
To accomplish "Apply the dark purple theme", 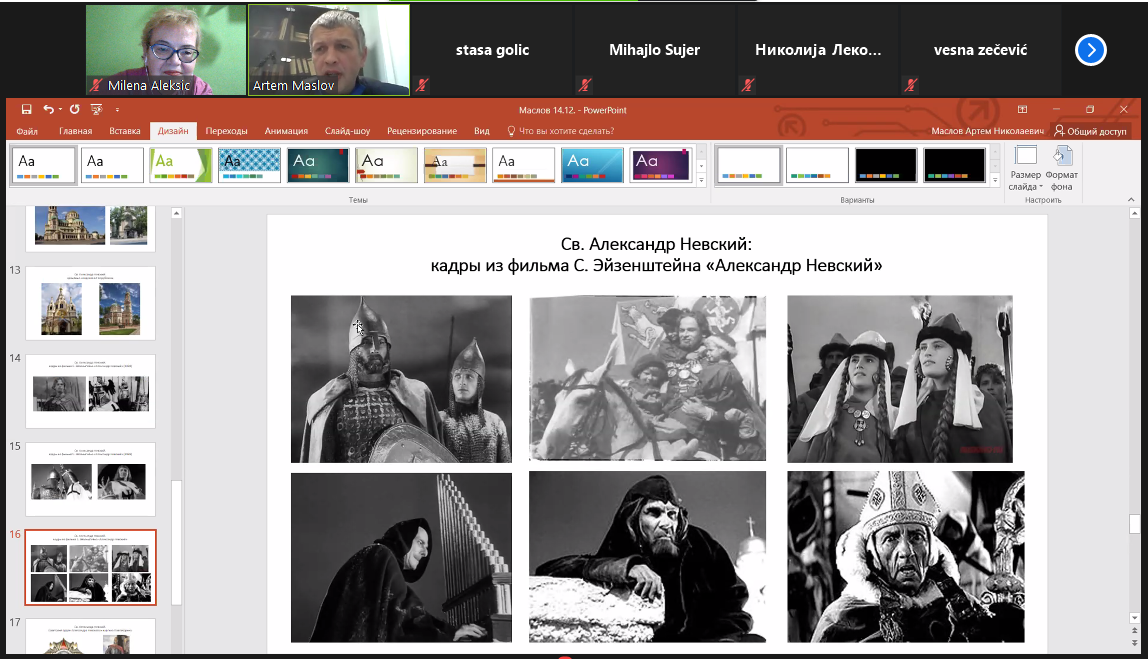I will click(x=661, y=165).
